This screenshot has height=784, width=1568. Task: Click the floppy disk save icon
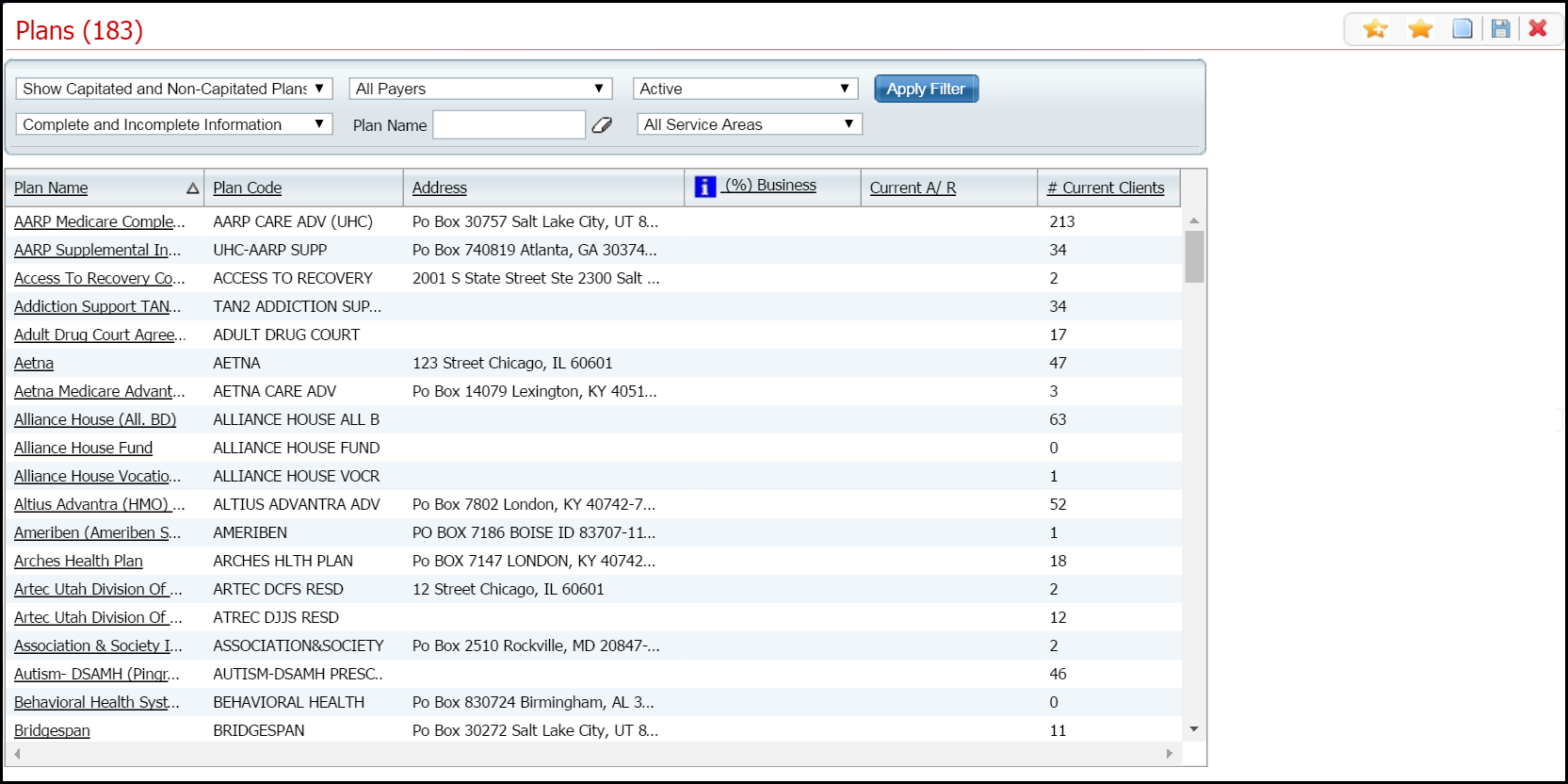coord(1500,29)
